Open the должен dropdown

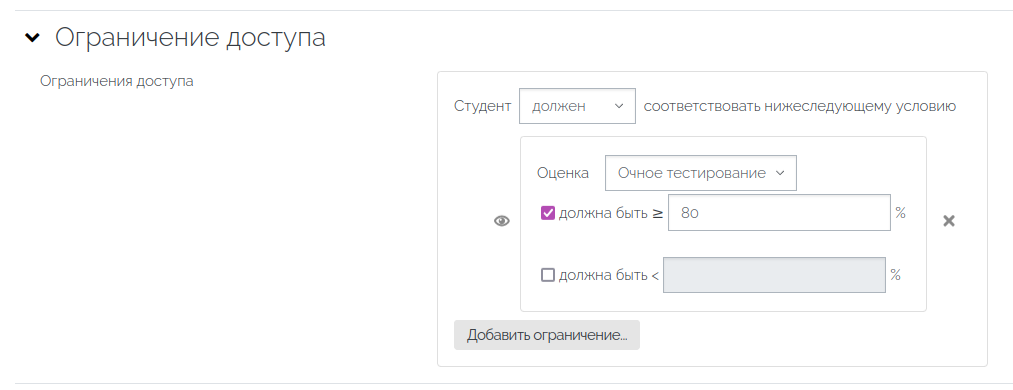[x=577, y=106]
